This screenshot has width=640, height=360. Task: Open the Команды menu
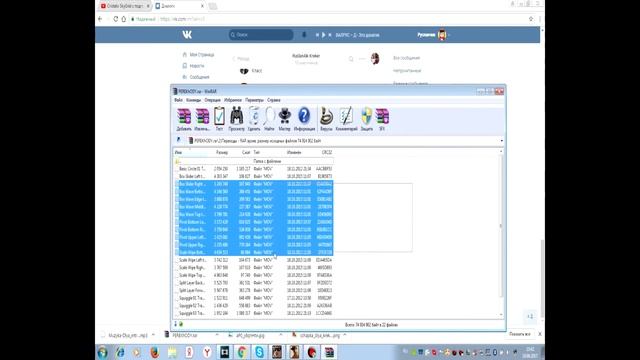coord(193,100)
